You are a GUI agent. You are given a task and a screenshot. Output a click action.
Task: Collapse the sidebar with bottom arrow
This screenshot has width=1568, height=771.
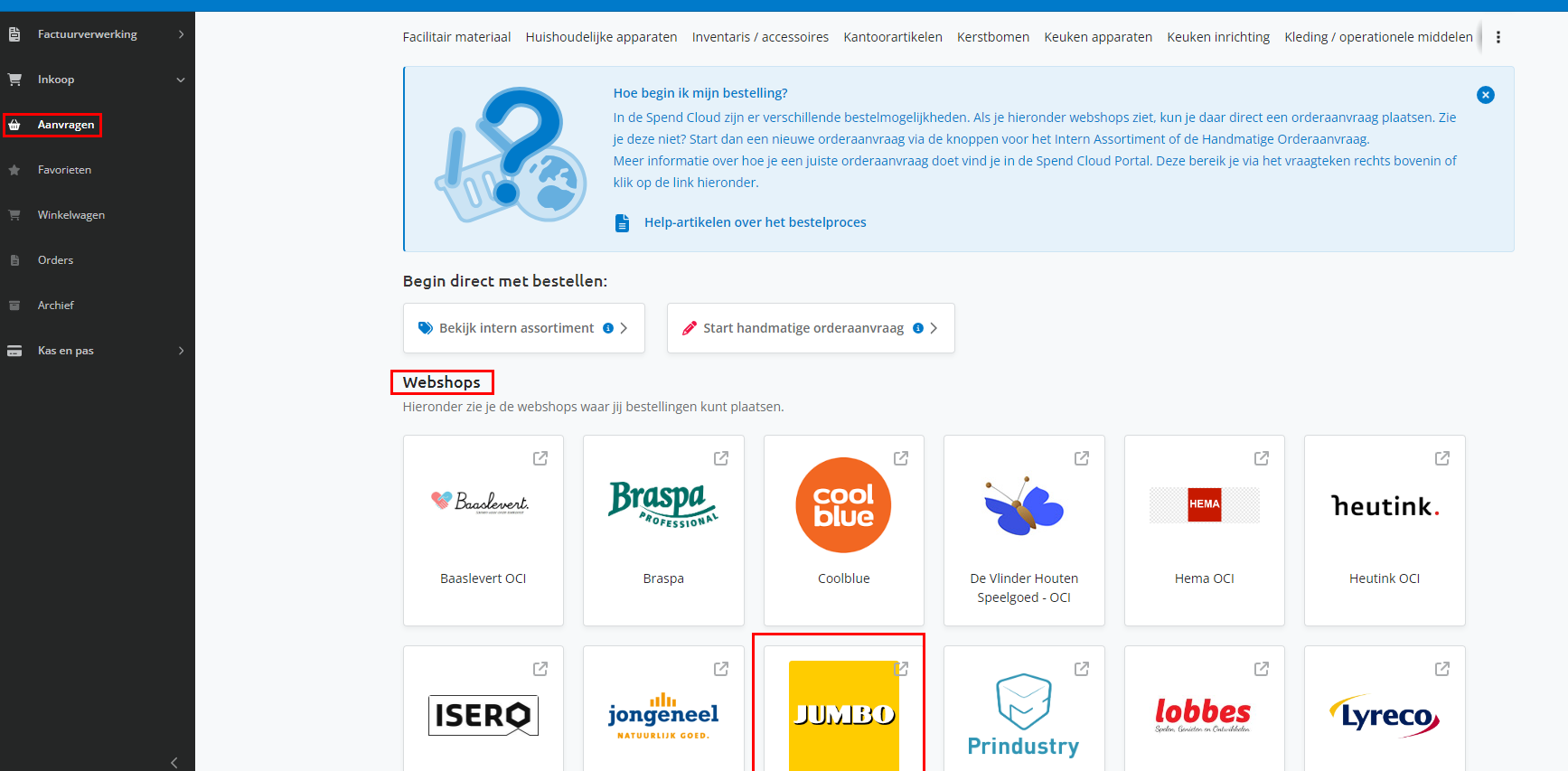click(174, 762)
